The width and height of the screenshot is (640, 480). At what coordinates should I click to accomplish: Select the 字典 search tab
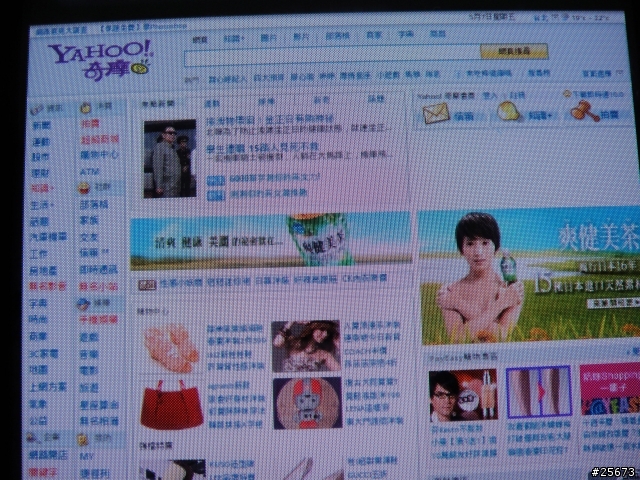click(x=406, y=34)
